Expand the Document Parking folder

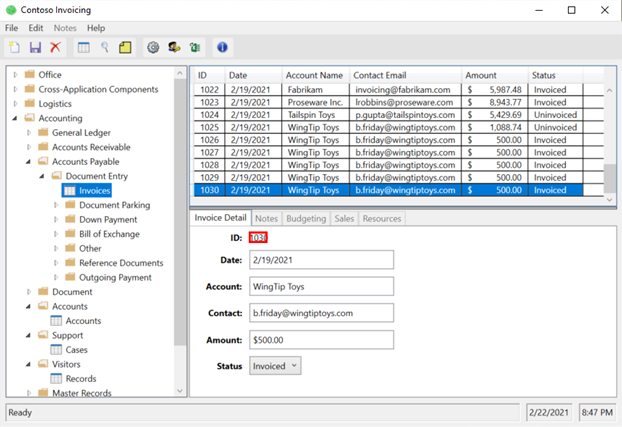(56, 205)
